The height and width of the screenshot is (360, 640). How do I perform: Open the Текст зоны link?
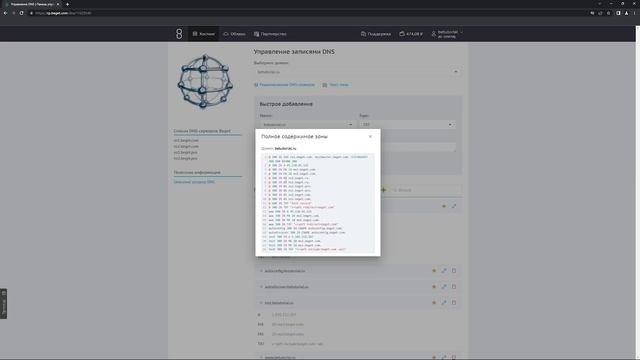click(x=336, y=85)
